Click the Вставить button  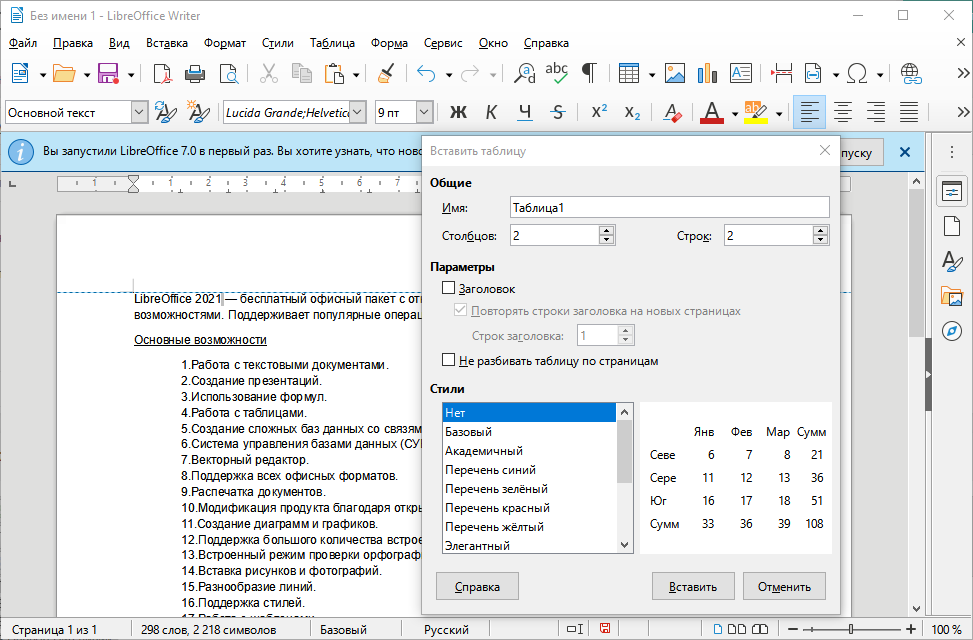pyautogui.click(x=693, y=586)
